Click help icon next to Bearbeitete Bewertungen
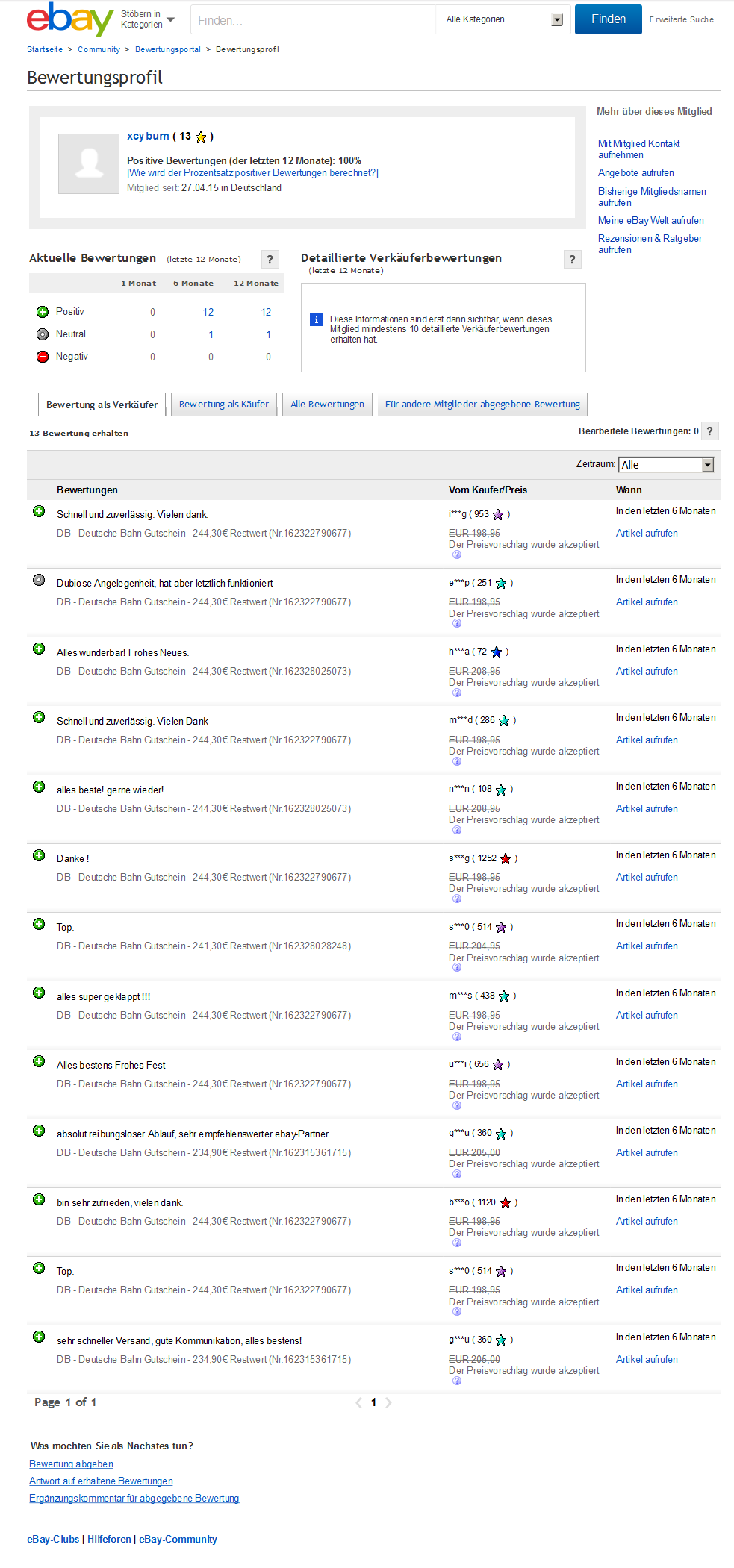 [709, 431]
